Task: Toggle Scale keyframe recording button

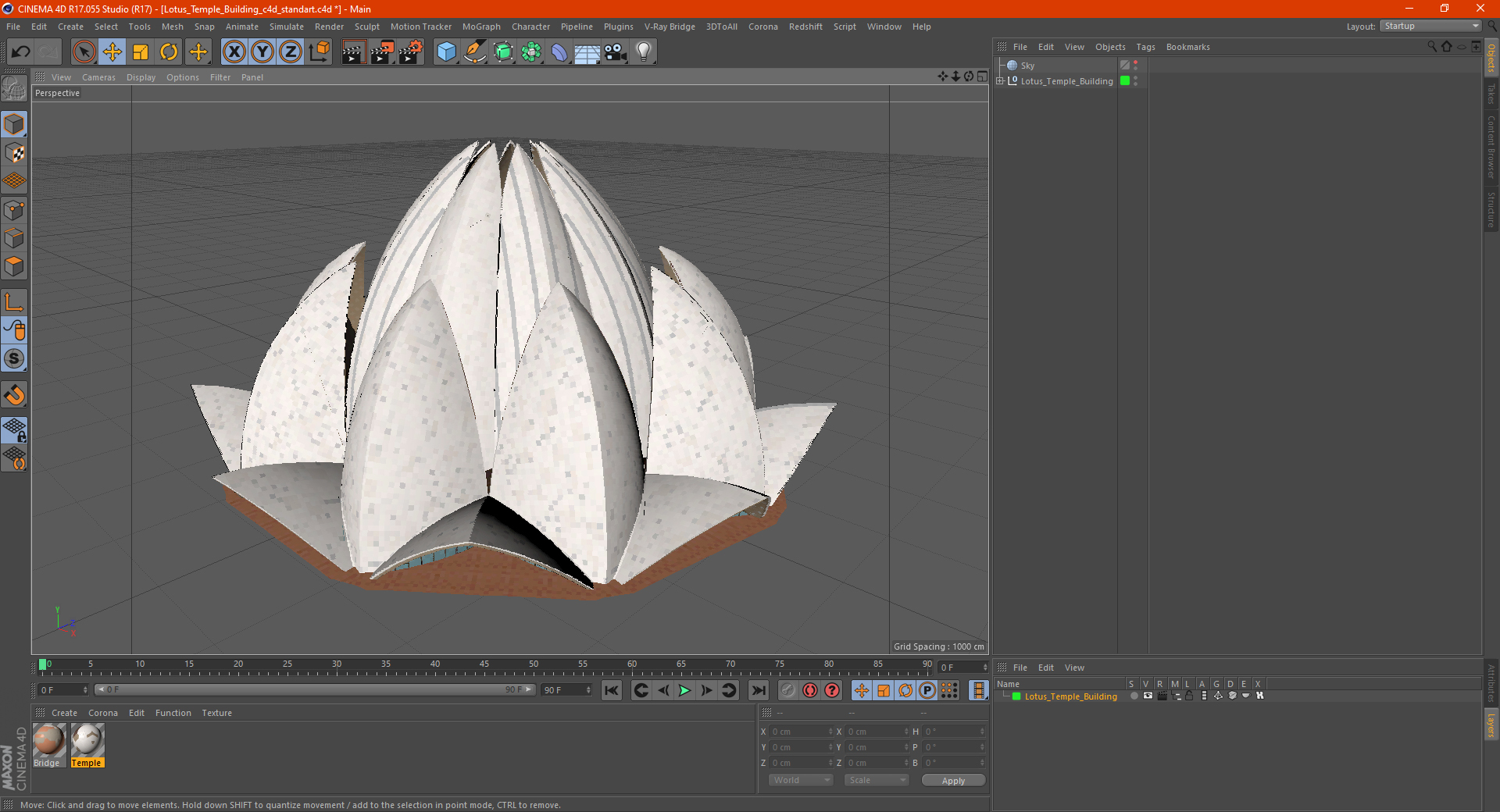Action: click(x=883, y=690)
